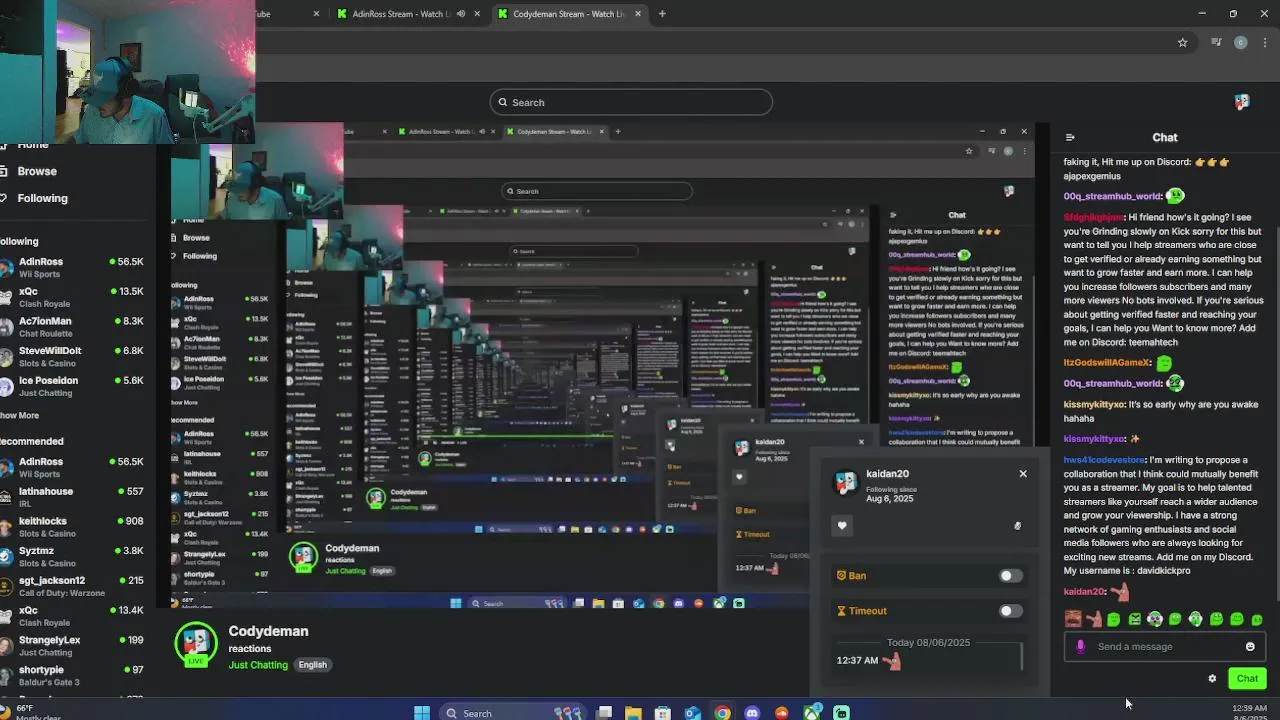Click the purple microphone icon in chat input
This screenshot has width=1280, height=720.
coord(1080,647)
